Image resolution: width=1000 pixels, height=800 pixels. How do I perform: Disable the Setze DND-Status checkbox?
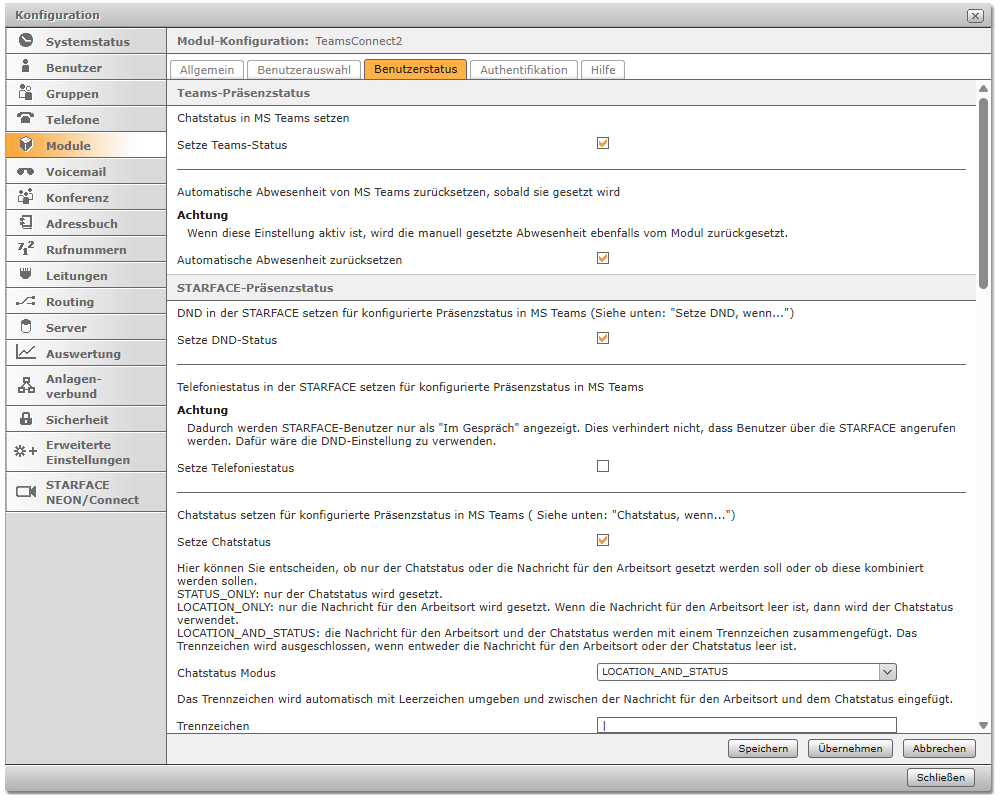[603, 339]
